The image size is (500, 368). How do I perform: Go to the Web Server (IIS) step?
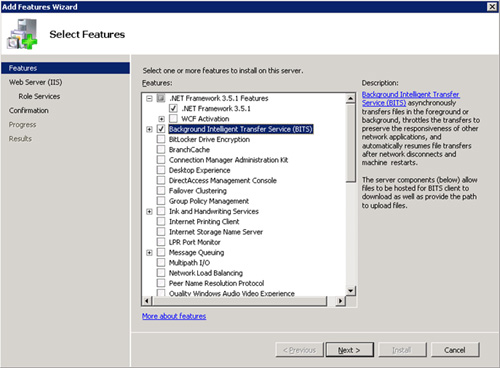tap(35, 82)
